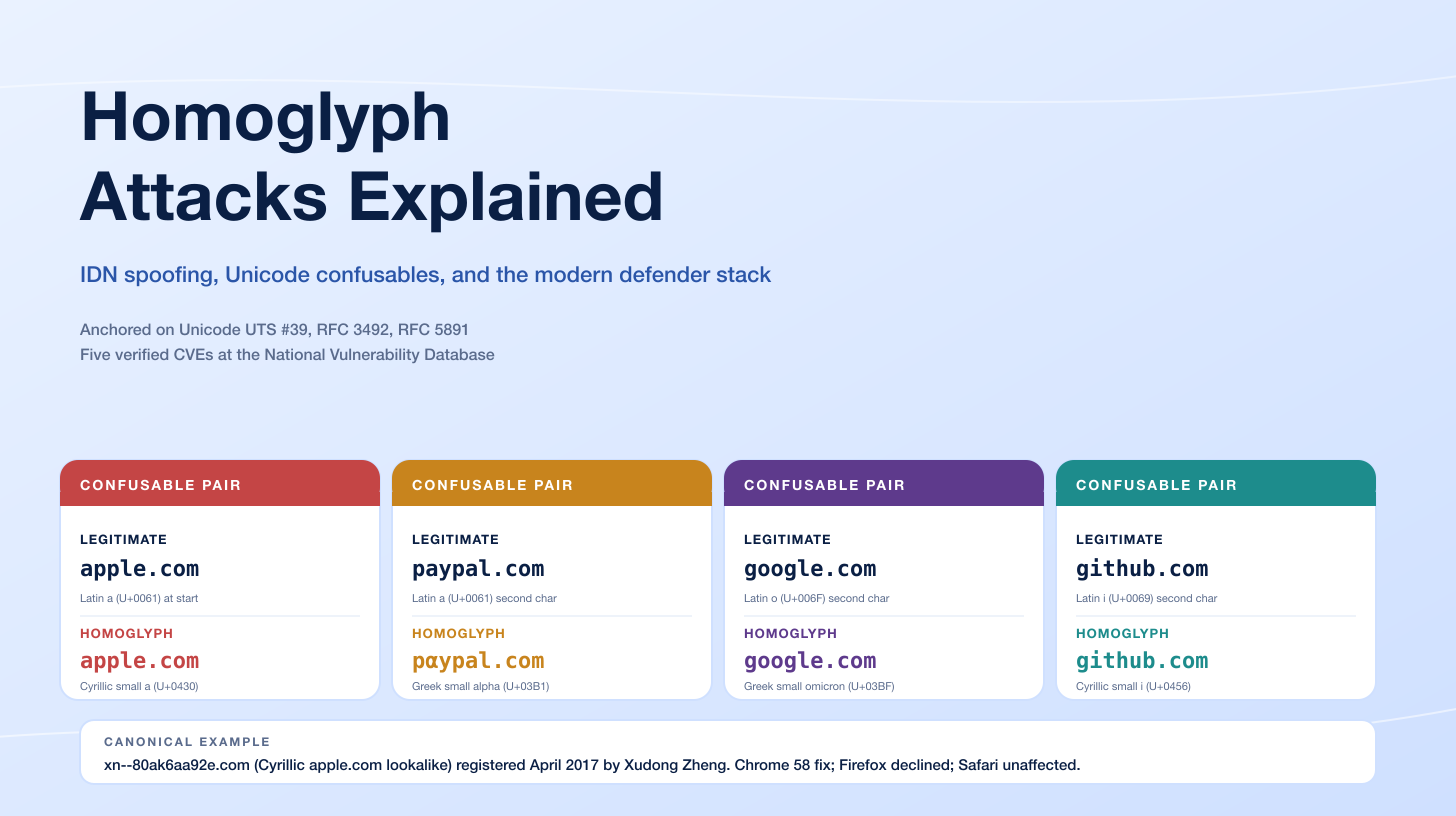Click the legitimate google.com domain text
1456x816 pixels.
(810, 569)
